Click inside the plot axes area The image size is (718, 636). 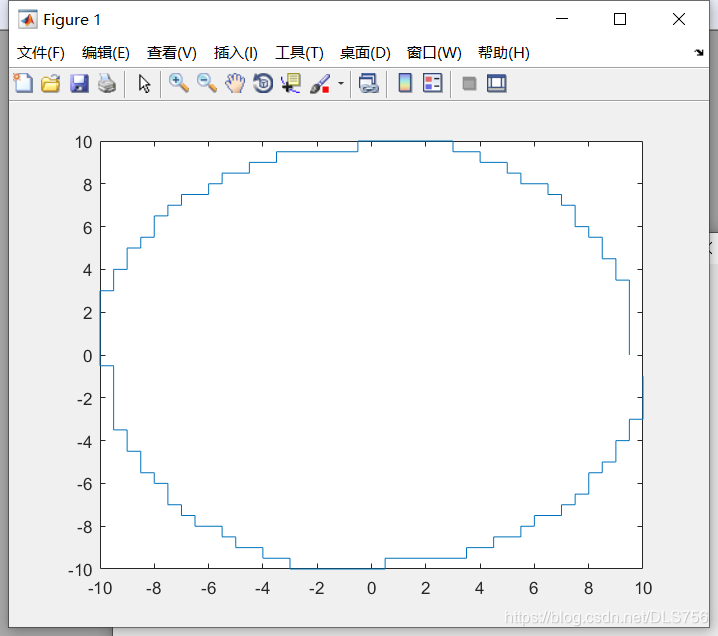[371, 355]
